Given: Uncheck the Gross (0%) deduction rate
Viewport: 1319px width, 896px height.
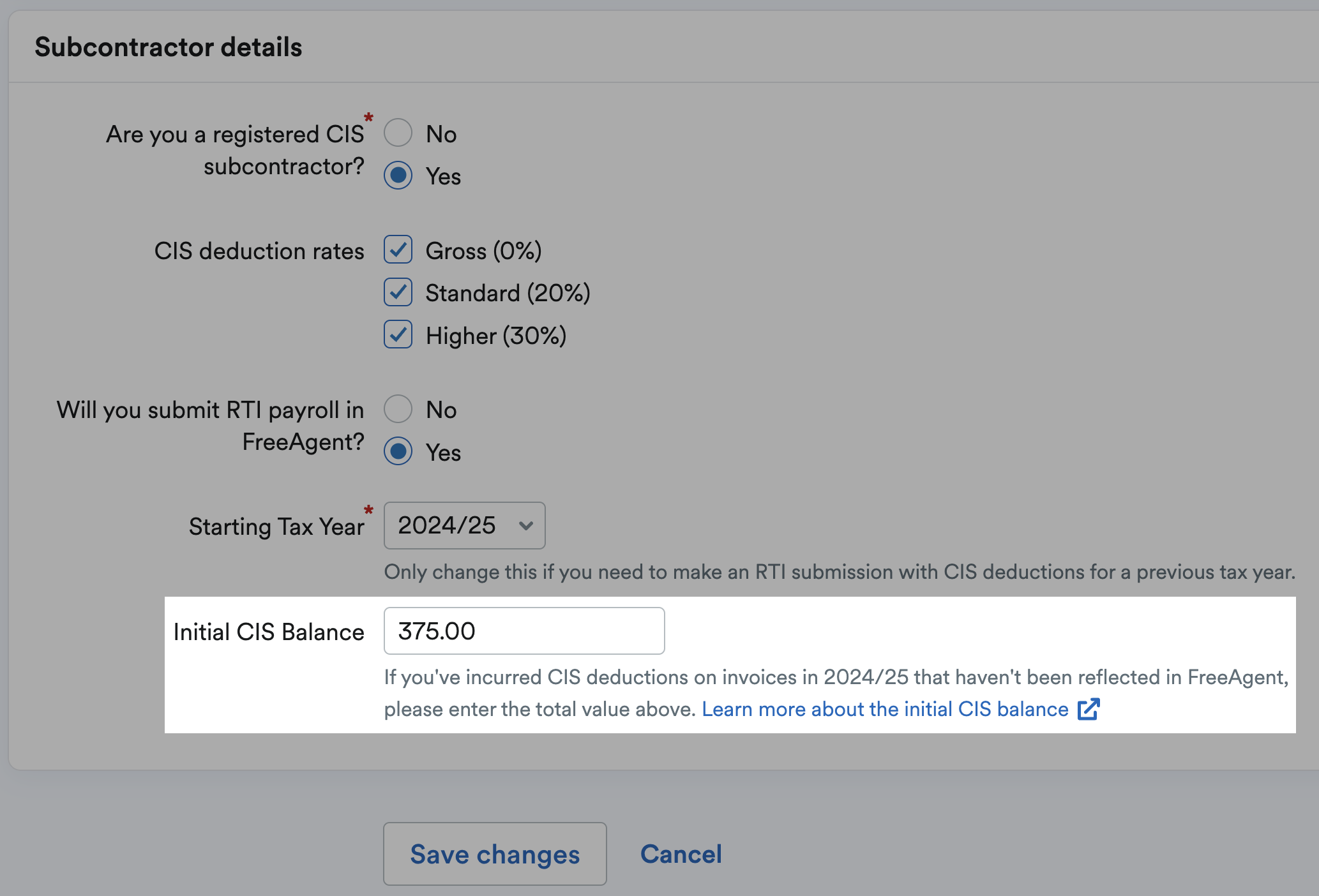Looking at the screenshot, I should (398, 250).
